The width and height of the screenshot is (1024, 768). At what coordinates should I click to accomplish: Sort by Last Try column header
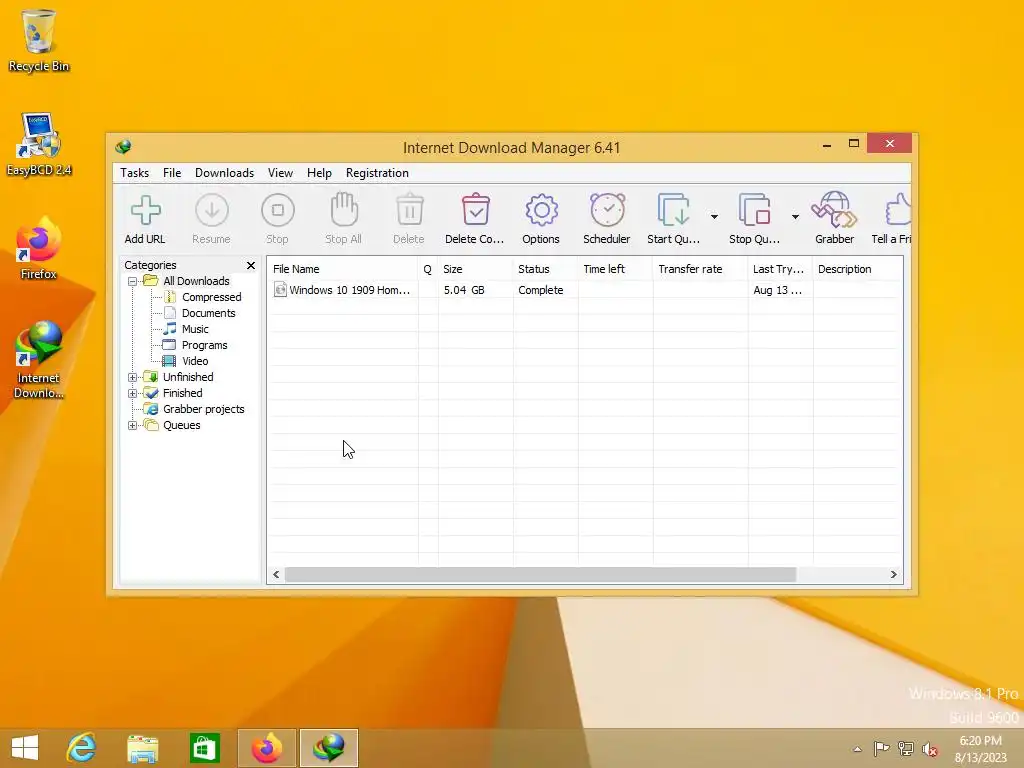[780, 269]
